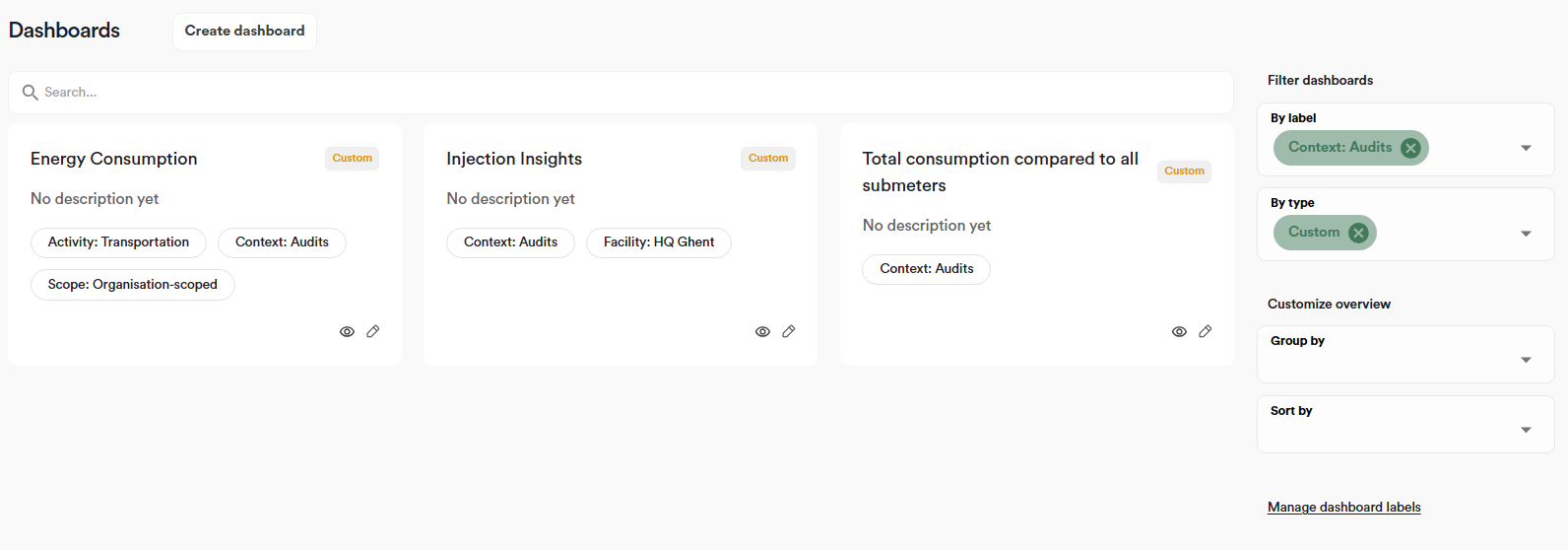Screen dimensions: 1568x550
Task: Click the Activity: Transportation label tag
Action: [x=118, y=242]
